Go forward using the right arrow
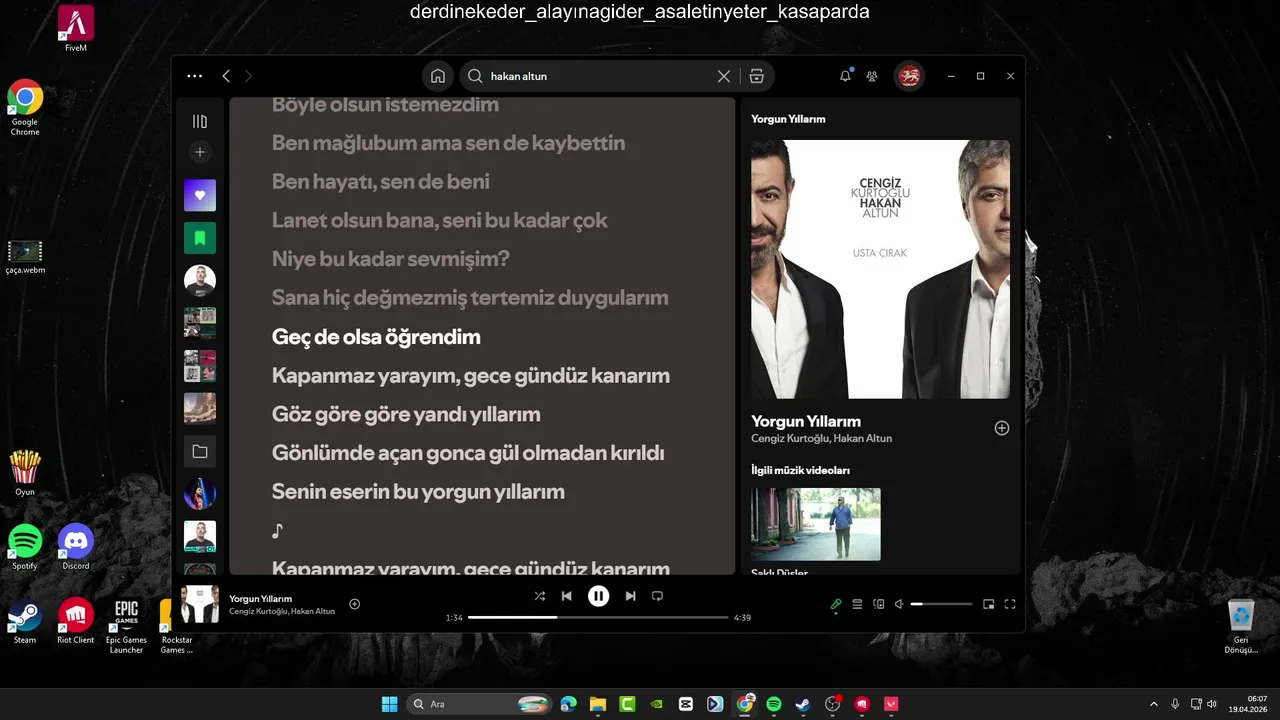 [249, 76]
